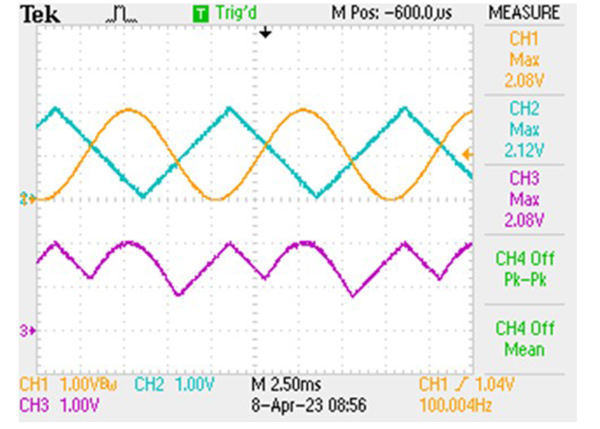The image size is (600, 429).
Task: Click the trigger position arrow at top
Action: (x=265, y=33)
